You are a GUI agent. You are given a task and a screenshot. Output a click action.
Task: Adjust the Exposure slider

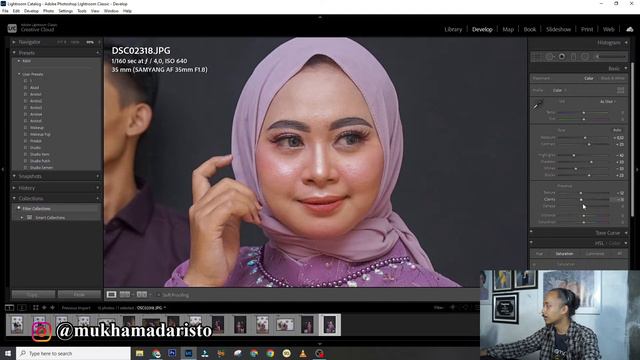pos(585,138)
